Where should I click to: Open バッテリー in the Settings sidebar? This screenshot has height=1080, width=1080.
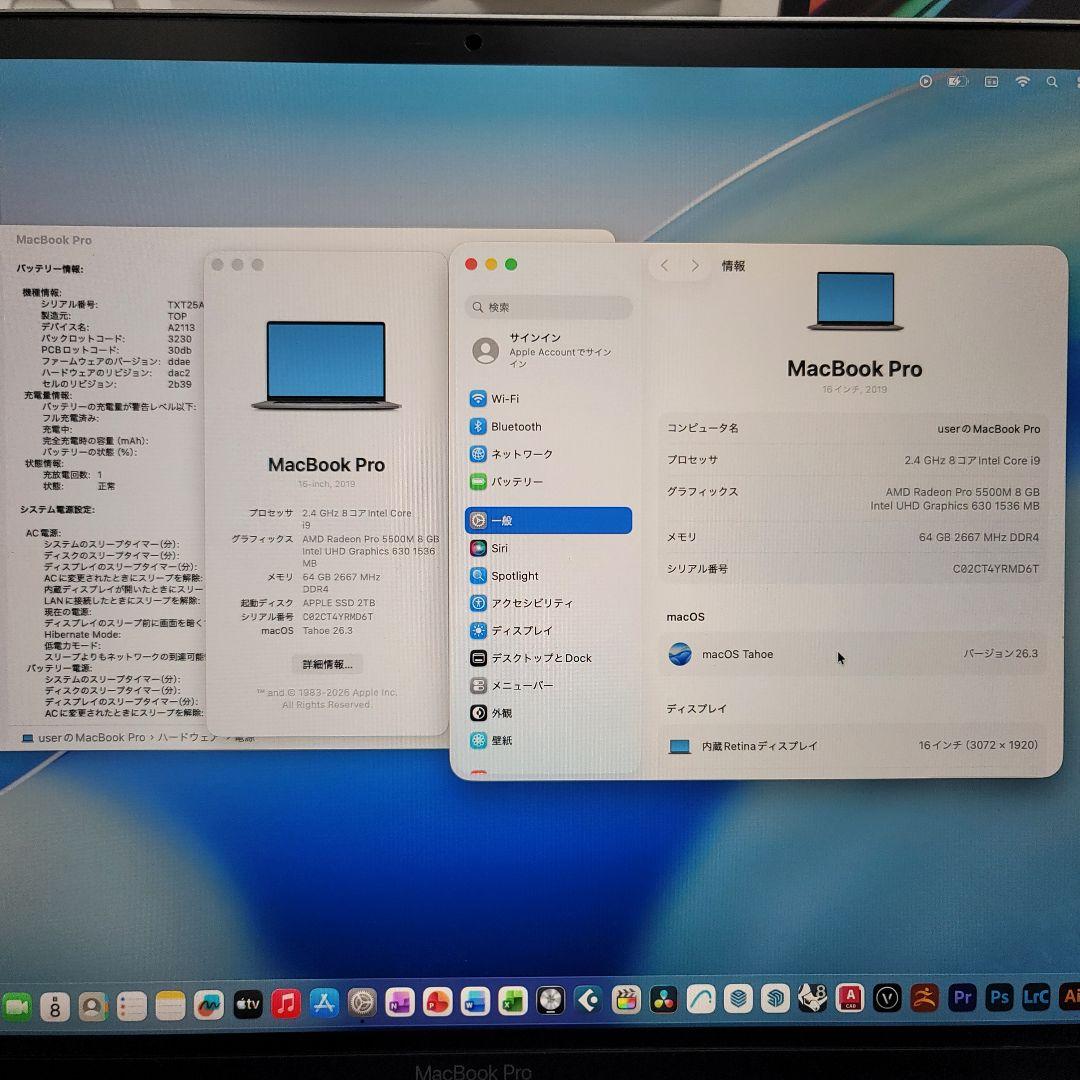point(549,481)
